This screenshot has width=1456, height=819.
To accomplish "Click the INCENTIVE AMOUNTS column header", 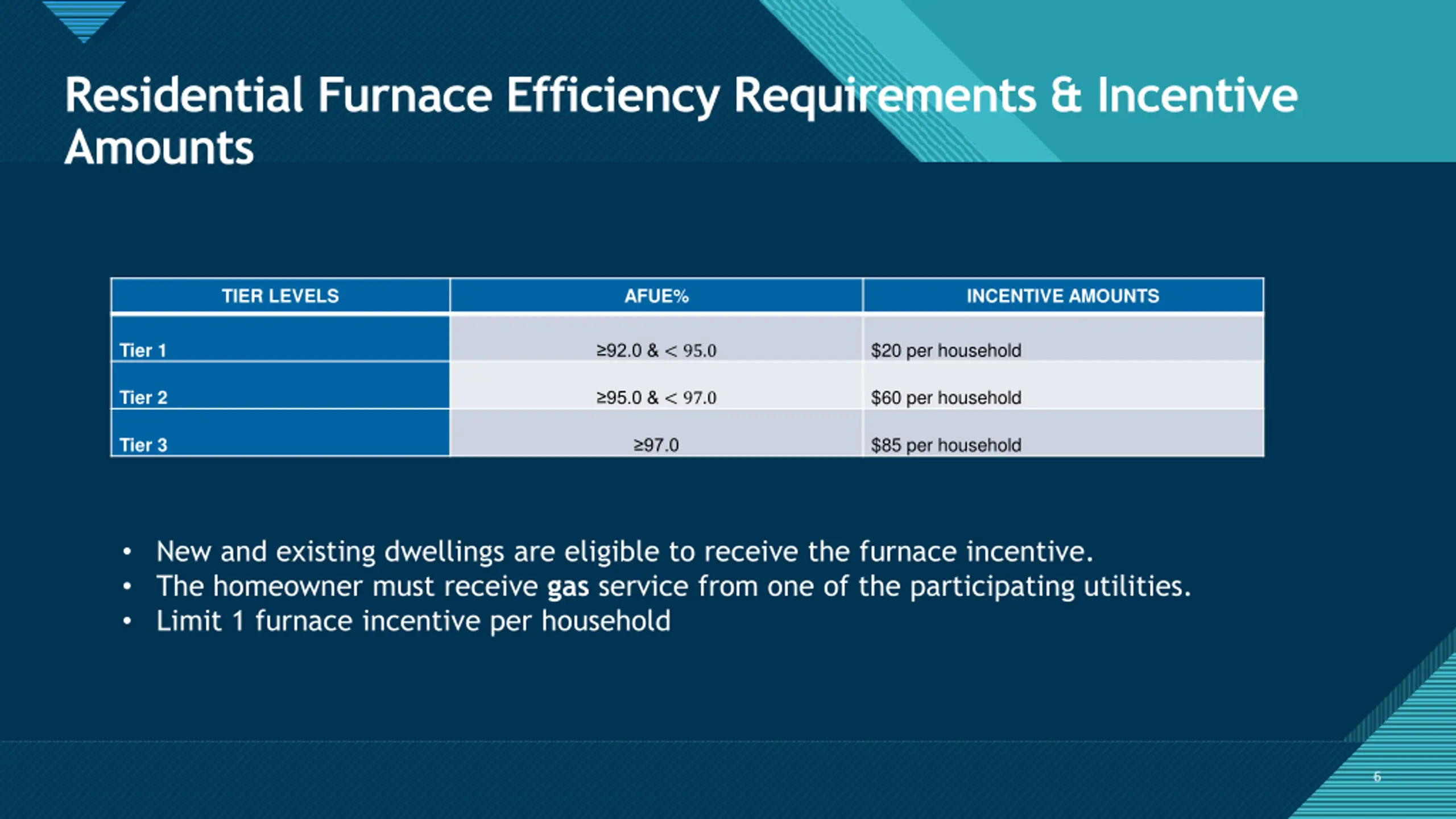I will point(1063,296).
